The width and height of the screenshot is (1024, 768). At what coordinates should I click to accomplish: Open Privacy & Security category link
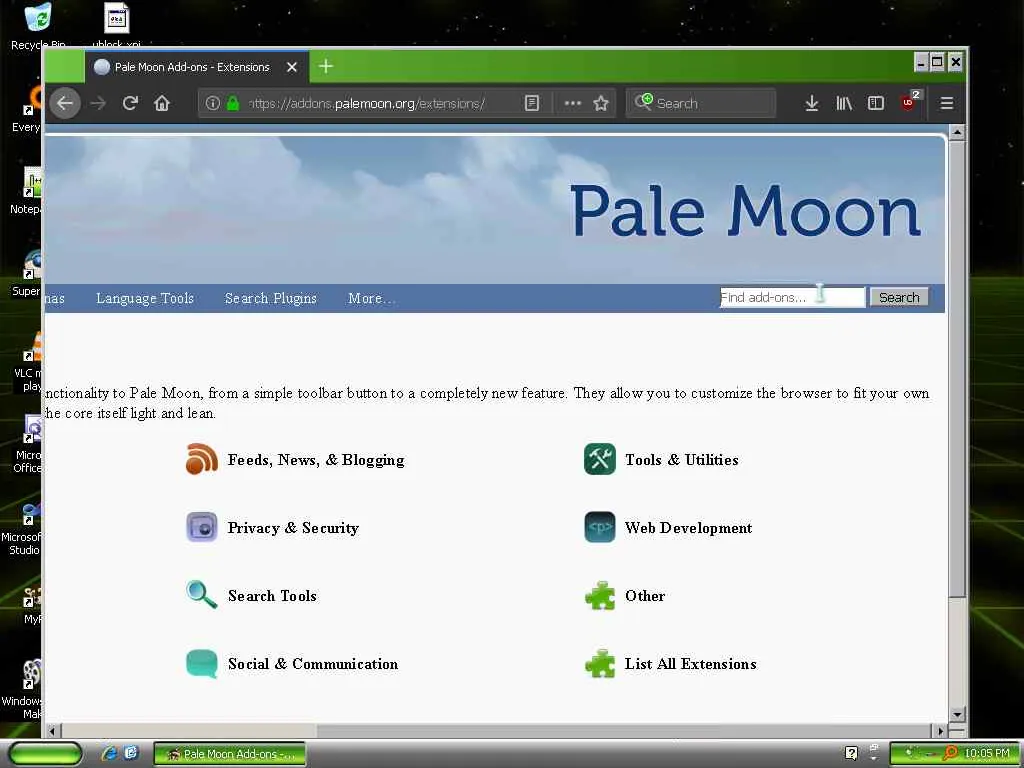coord(293,528)
